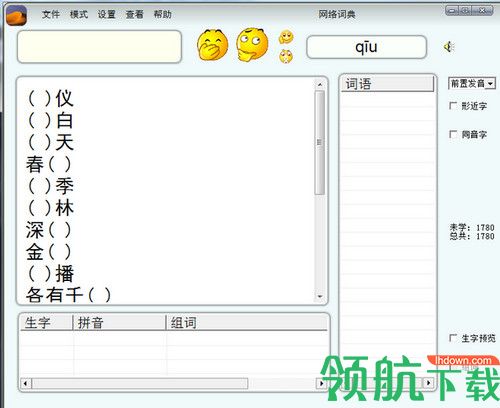This screenshot has width=500, height=408.
Task: Click the word list vertical scrollbar thumb
Action: pos(320,143)
